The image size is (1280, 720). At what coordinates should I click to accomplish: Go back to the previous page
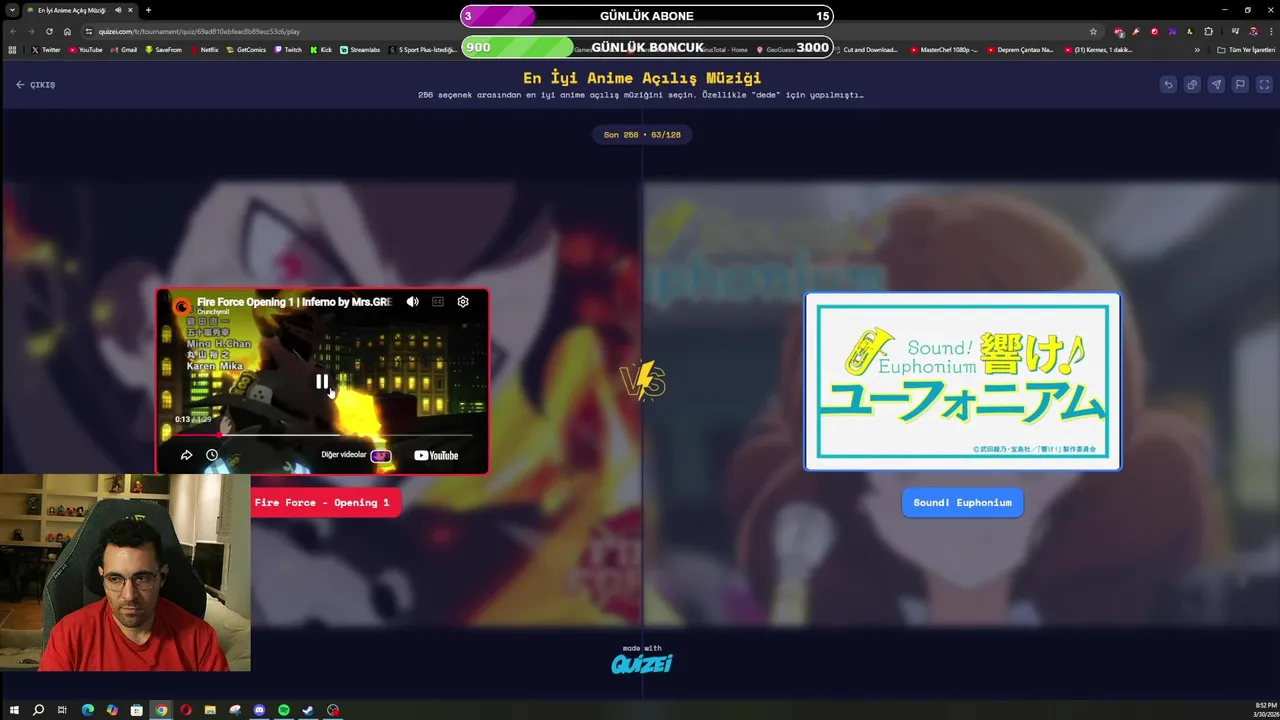(13, 31)
